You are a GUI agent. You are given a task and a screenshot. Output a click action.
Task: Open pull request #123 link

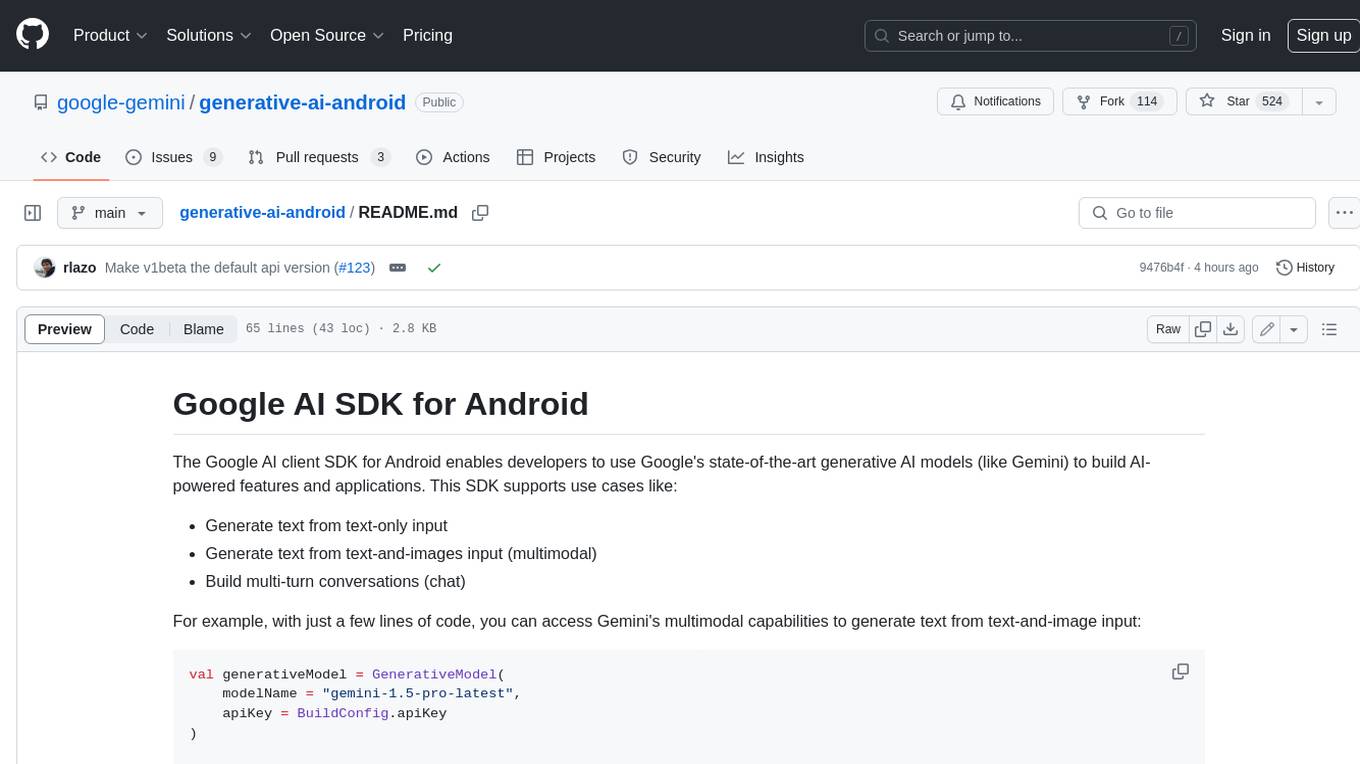355,268
